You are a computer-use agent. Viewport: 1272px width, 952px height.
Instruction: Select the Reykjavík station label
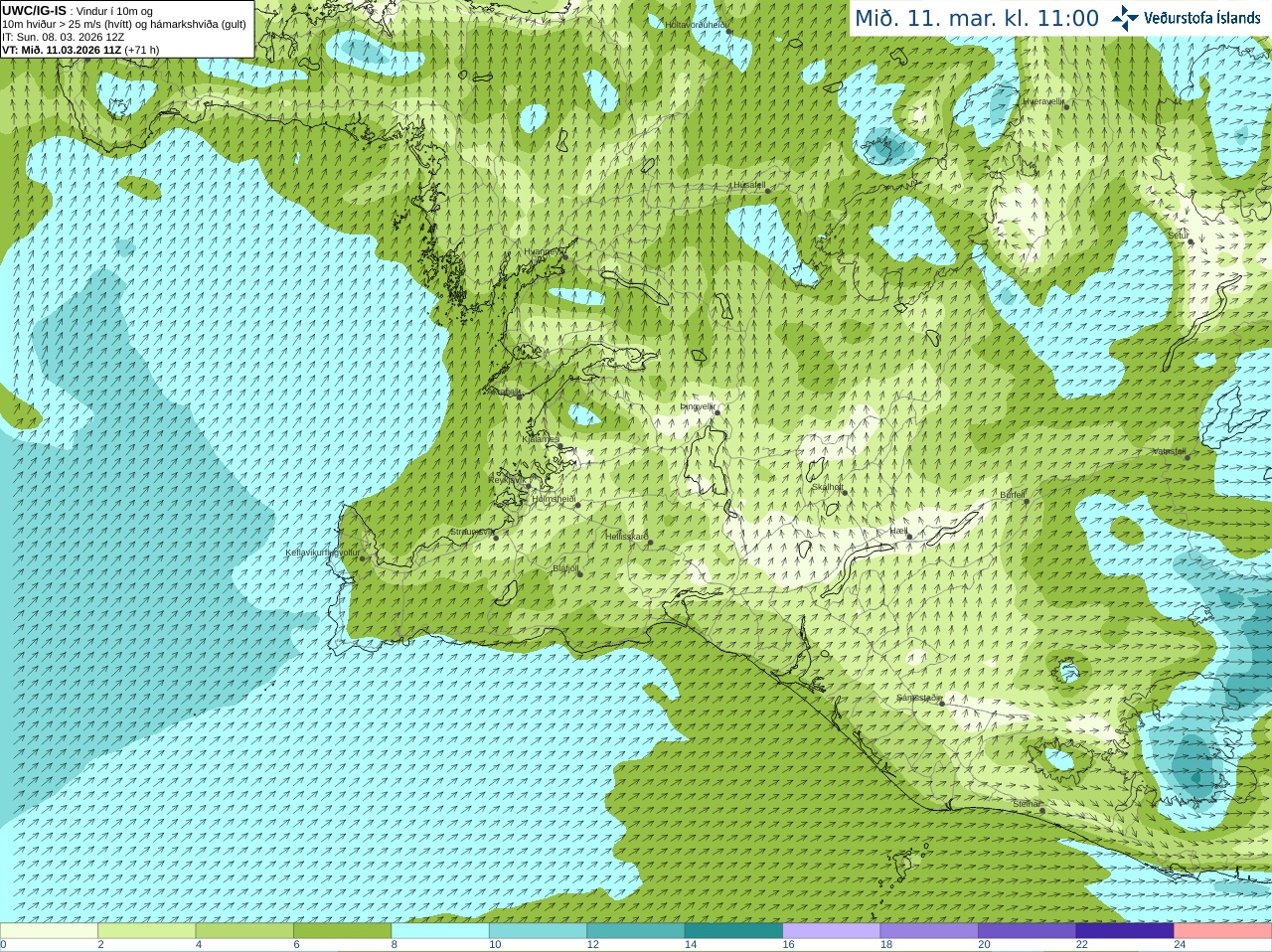pyautogui.click(x=506, y=479)
